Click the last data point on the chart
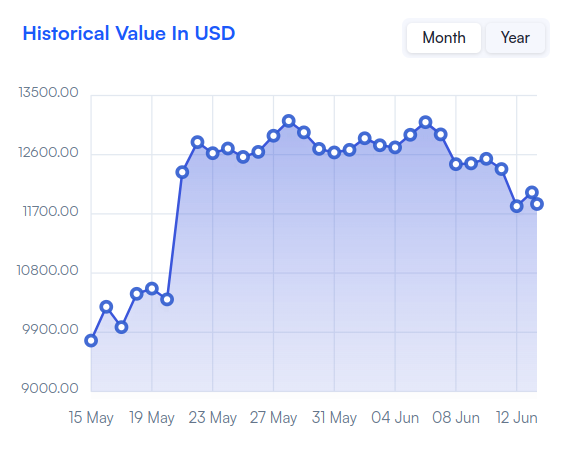567x454 pixels. [537, 204]
